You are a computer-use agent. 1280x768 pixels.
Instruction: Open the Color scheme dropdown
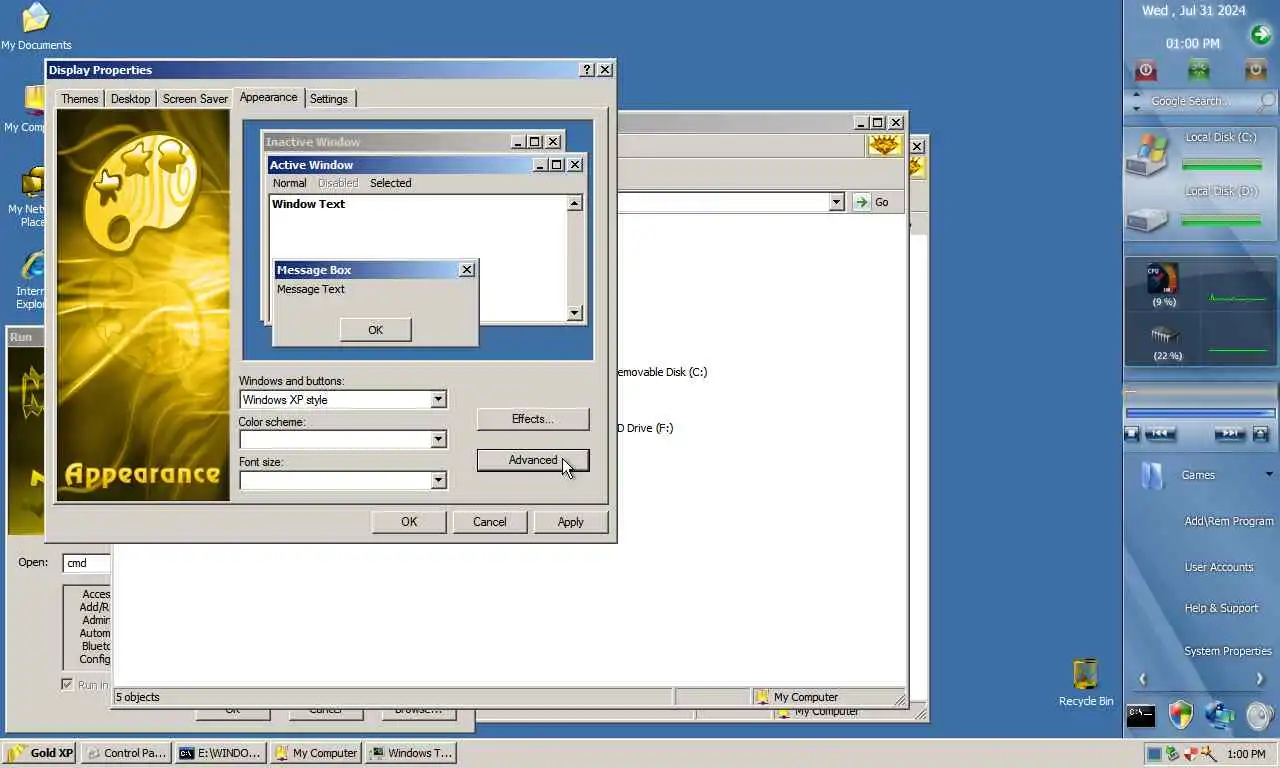[x=438, y=440]
